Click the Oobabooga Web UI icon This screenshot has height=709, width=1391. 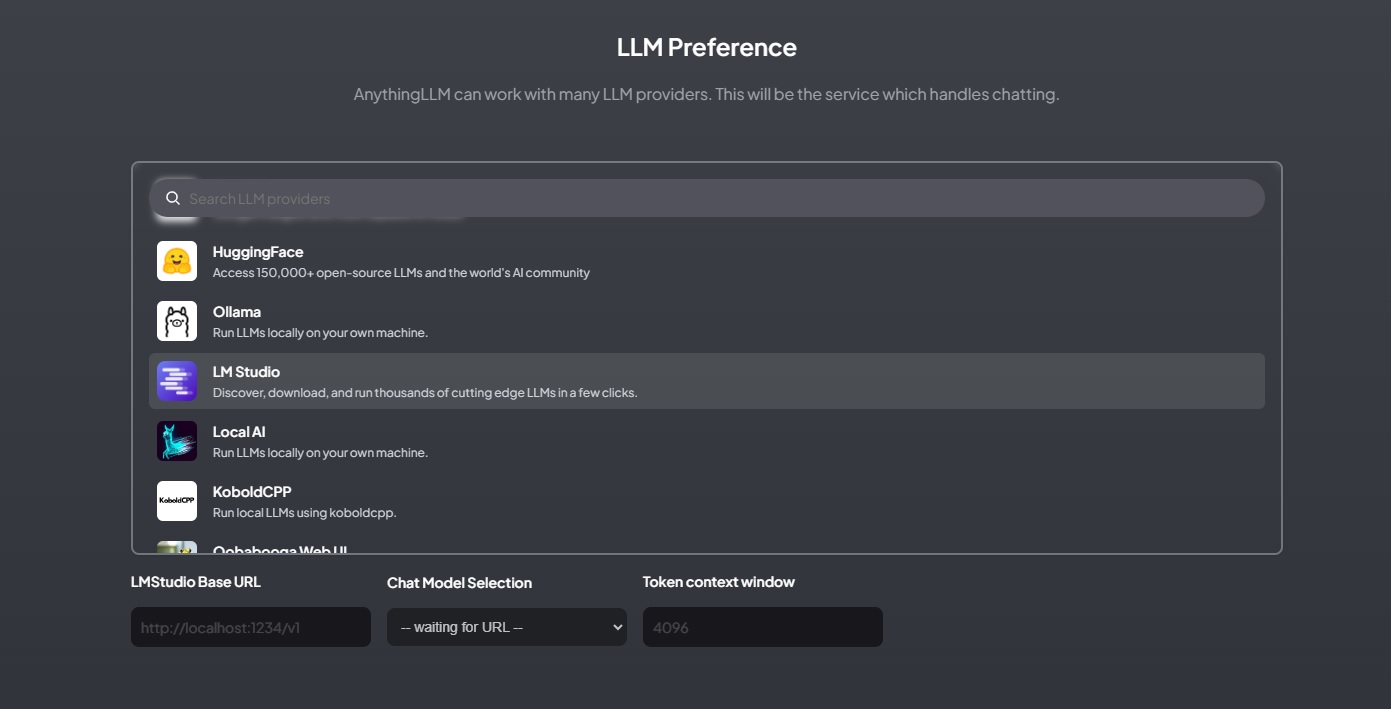point(176,548)
